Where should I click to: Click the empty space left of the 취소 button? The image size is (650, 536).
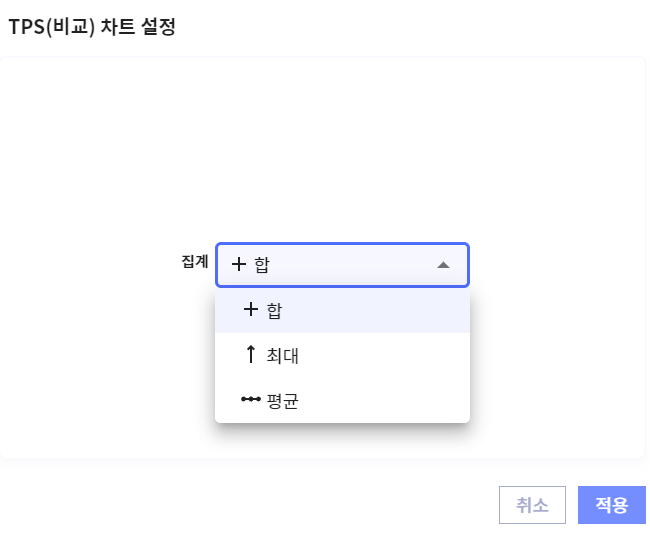pos(300,505)
